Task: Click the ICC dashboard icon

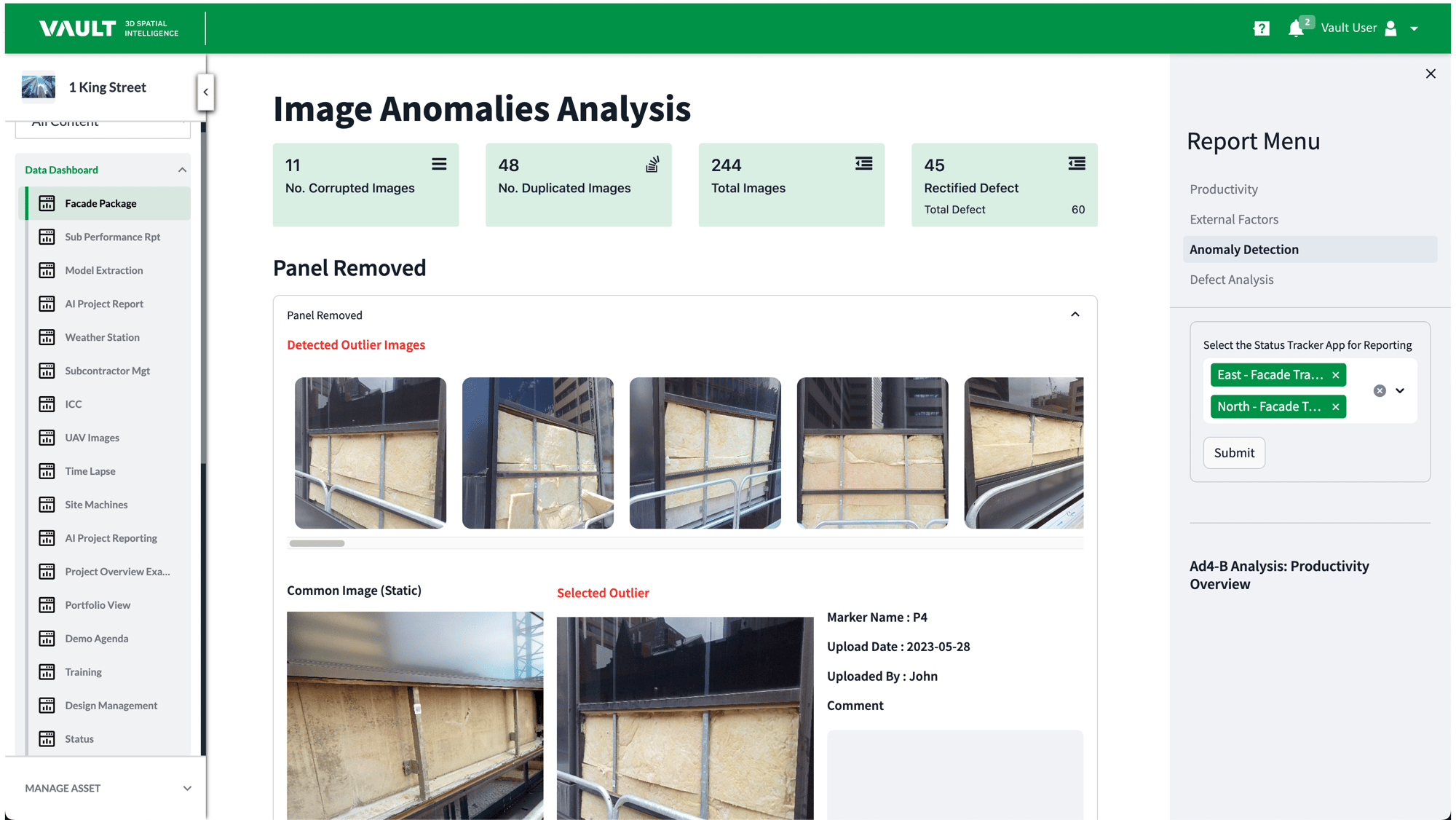Action: point(47,404)
